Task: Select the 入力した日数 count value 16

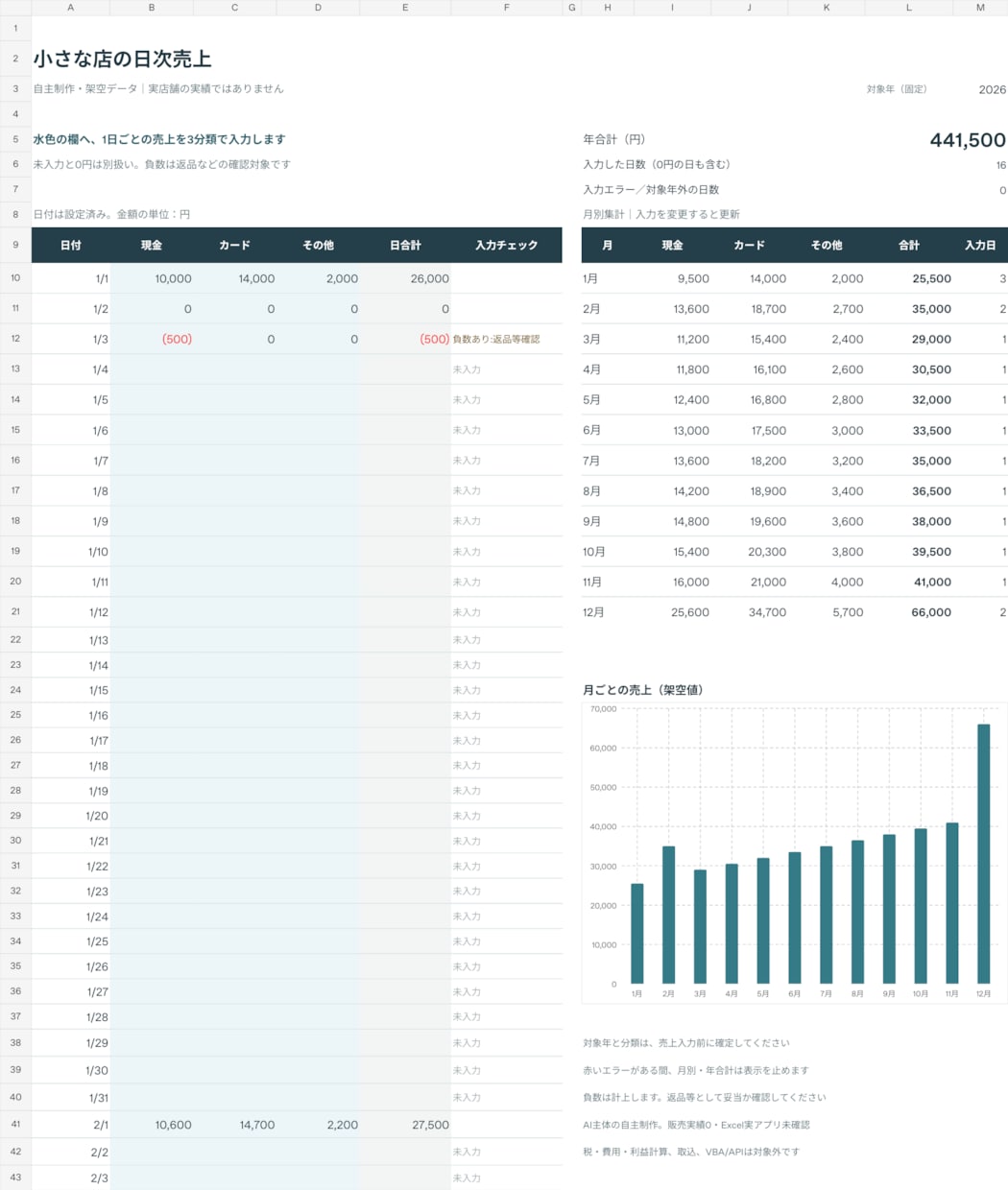Action: tap(1000, 165)
